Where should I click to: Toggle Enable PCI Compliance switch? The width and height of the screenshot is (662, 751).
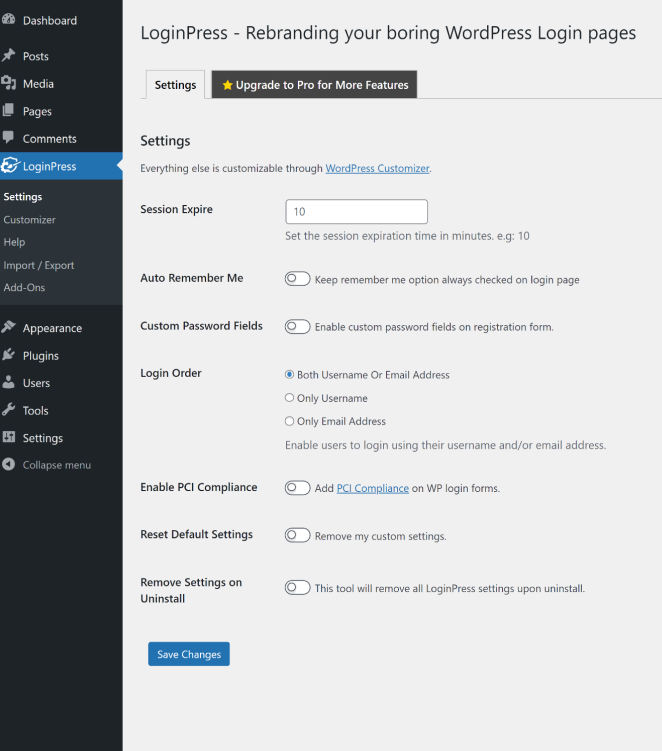297,488
